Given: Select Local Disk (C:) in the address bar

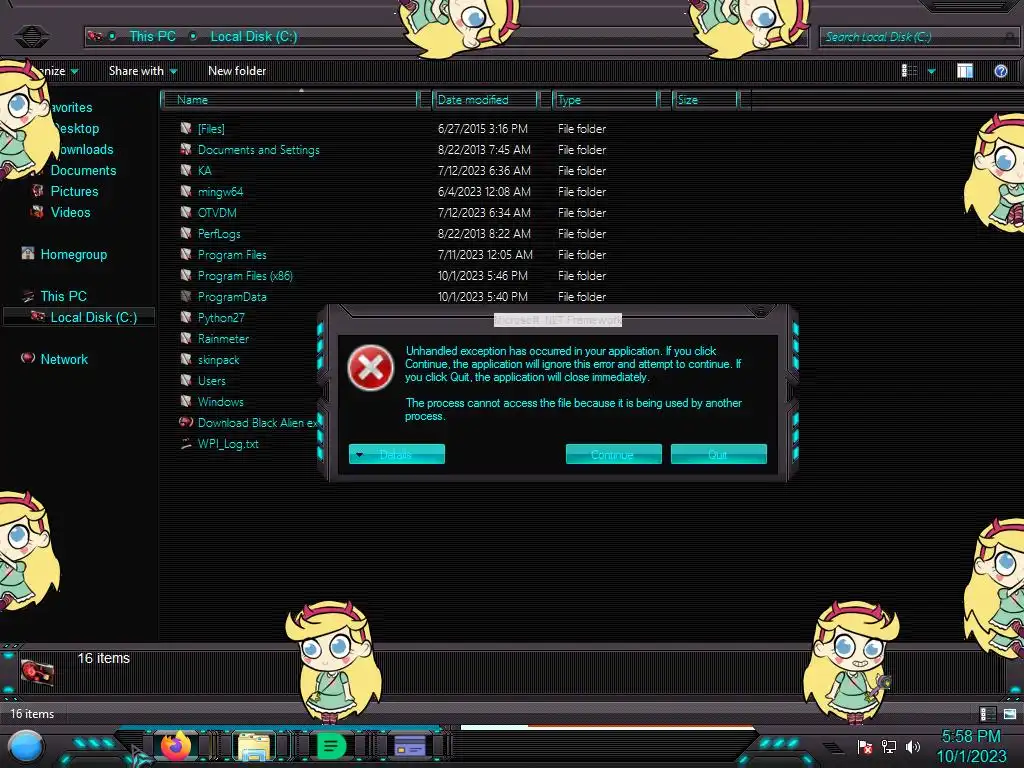Looking at the screenshot, I should (253, 37).
